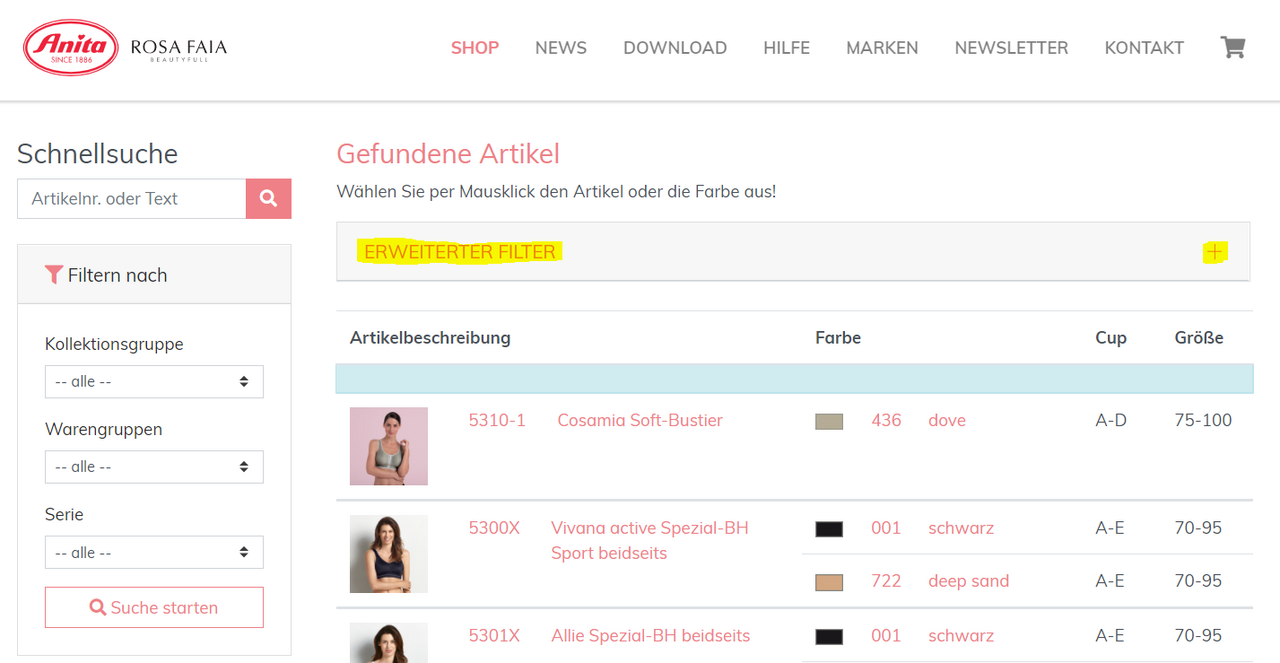Expand filter with the plus icon
Image resolution: width=1280 pixels, height=663 pixels.
coord(1214,252)
